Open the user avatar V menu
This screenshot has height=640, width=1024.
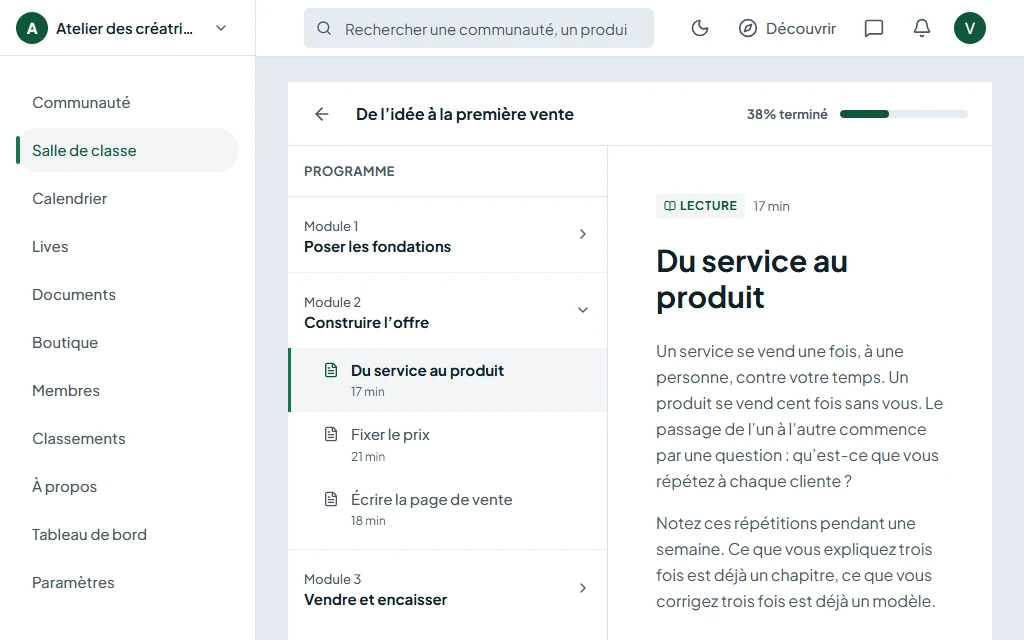[x=970, y=28]
